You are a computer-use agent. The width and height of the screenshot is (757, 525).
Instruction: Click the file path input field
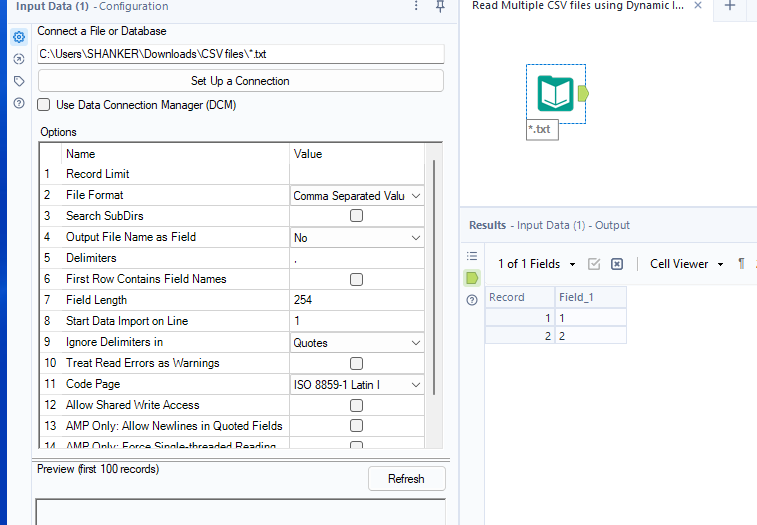point(240,54)
